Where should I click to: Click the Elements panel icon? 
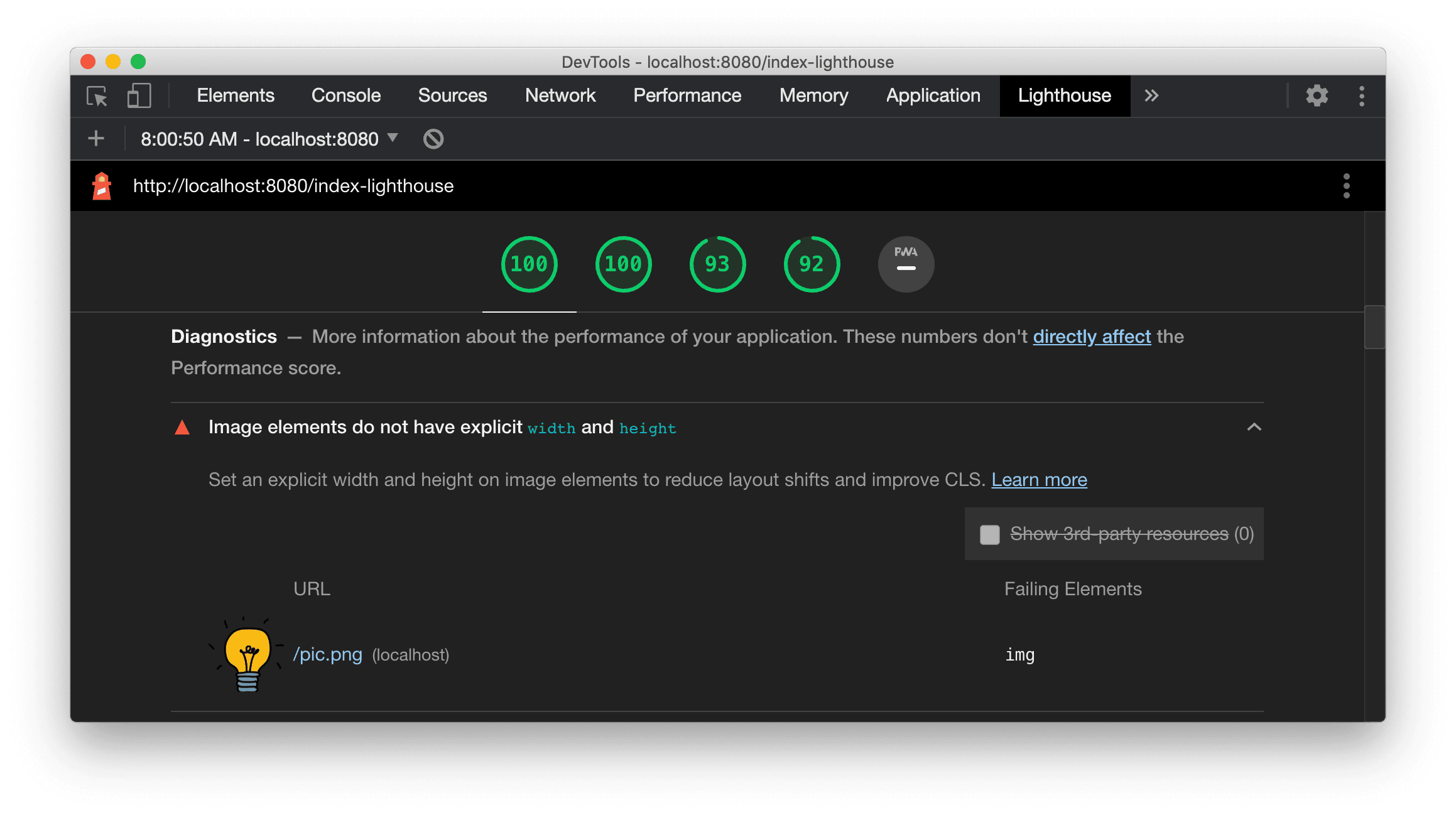(233, 94)
